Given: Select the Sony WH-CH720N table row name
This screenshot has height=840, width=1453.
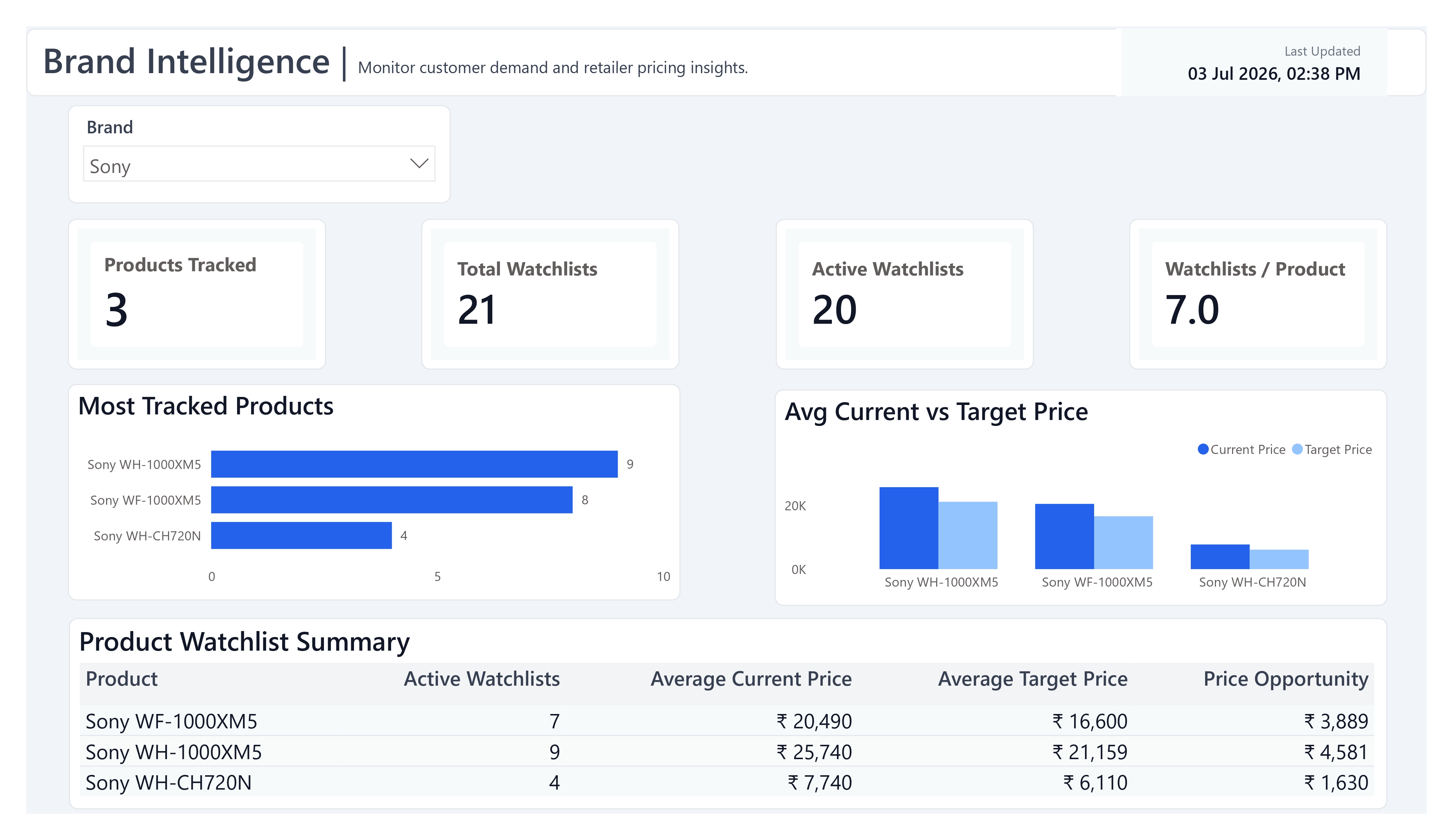Looking at the screenshot, I should click(x=168, y=782).
